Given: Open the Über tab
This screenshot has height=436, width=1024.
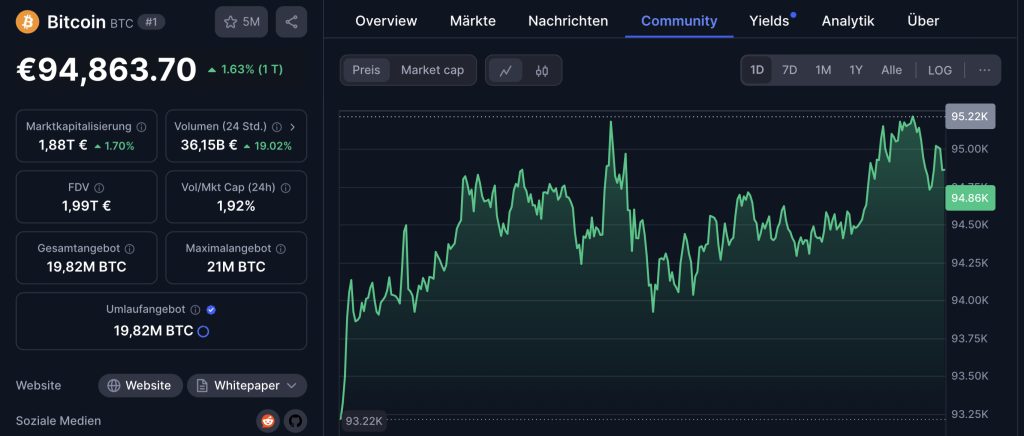Looking at the screenshot, I should tap(923, 21).
